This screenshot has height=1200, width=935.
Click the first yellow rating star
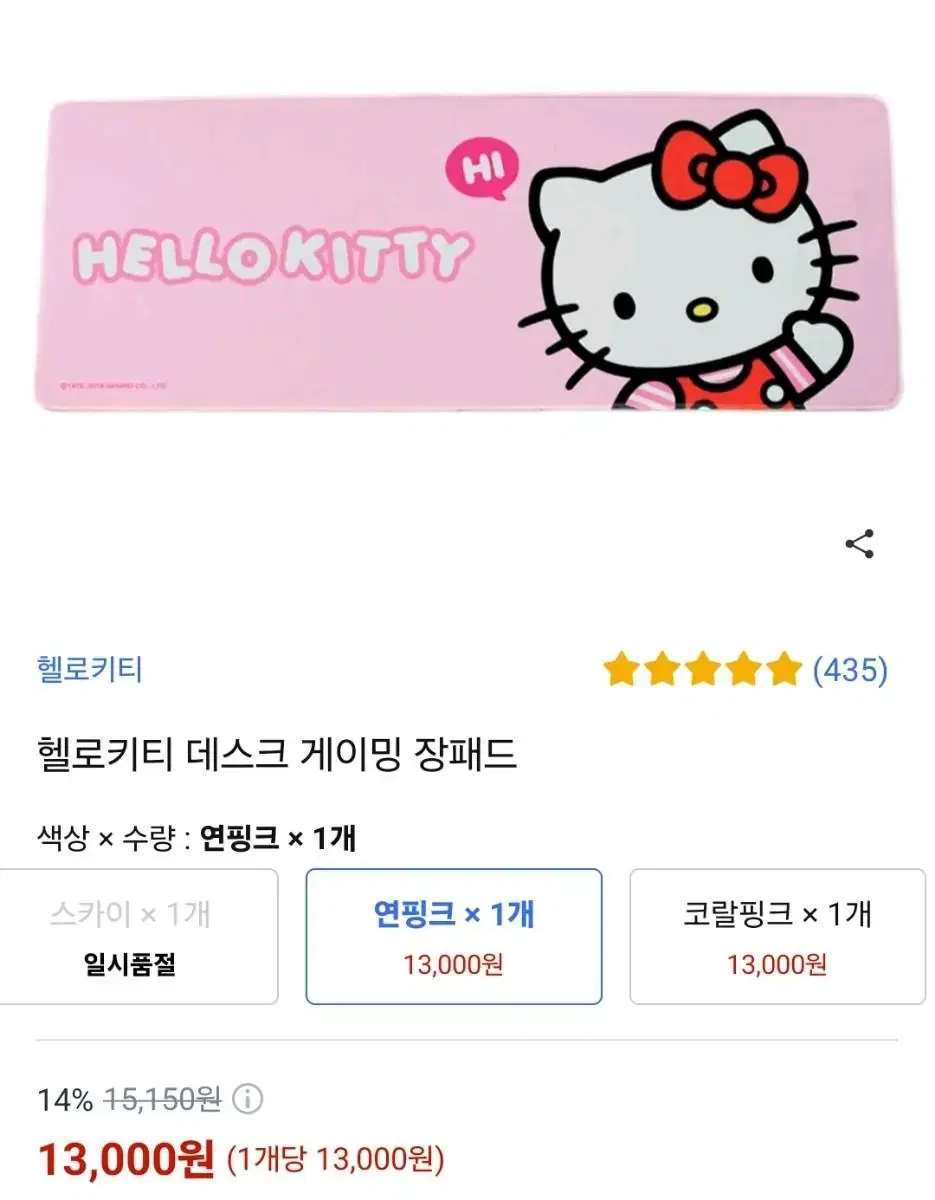point(621,669)
